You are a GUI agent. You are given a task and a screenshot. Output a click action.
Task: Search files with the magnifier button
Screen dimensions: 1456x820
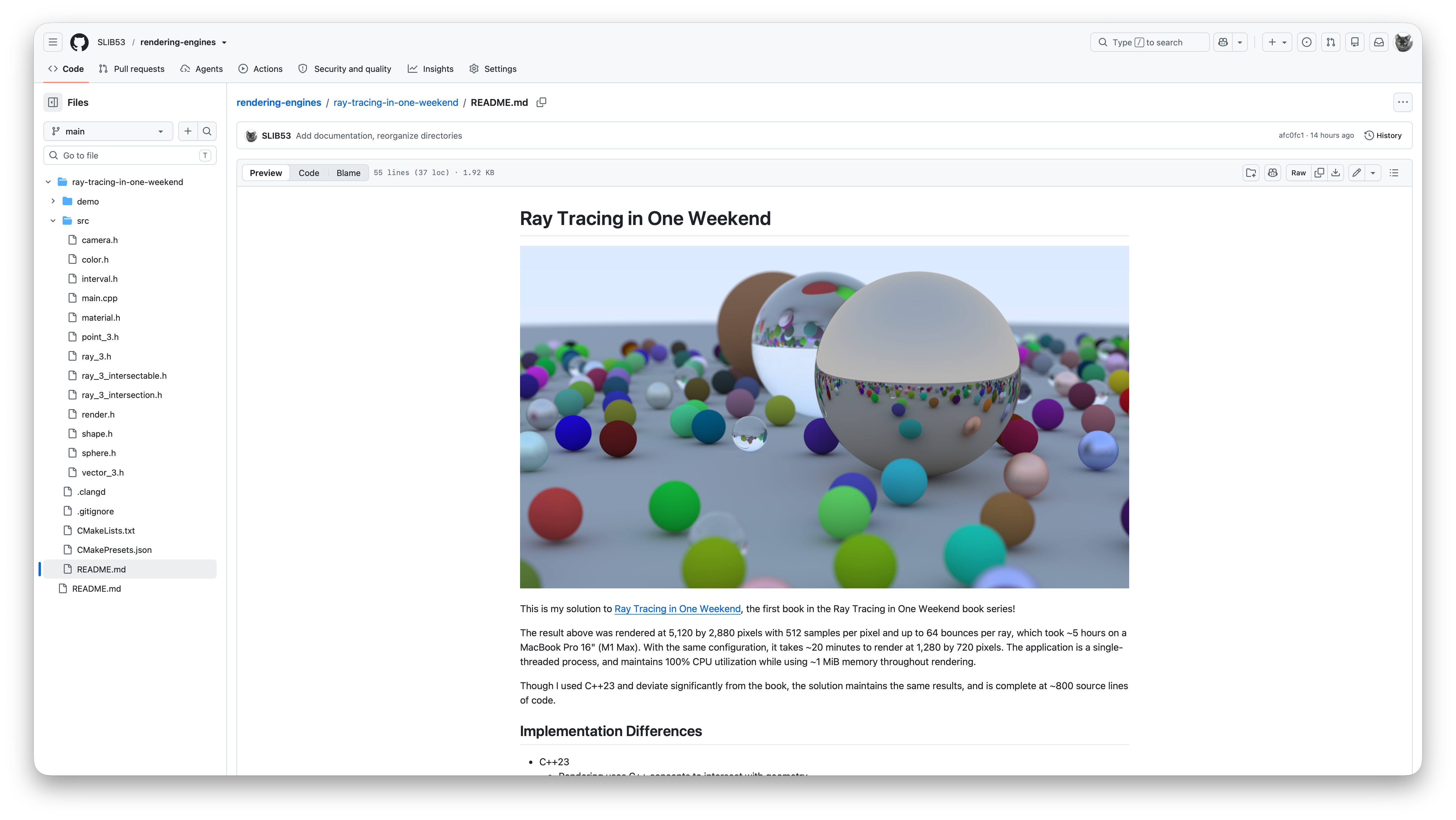tap(207, 131)
